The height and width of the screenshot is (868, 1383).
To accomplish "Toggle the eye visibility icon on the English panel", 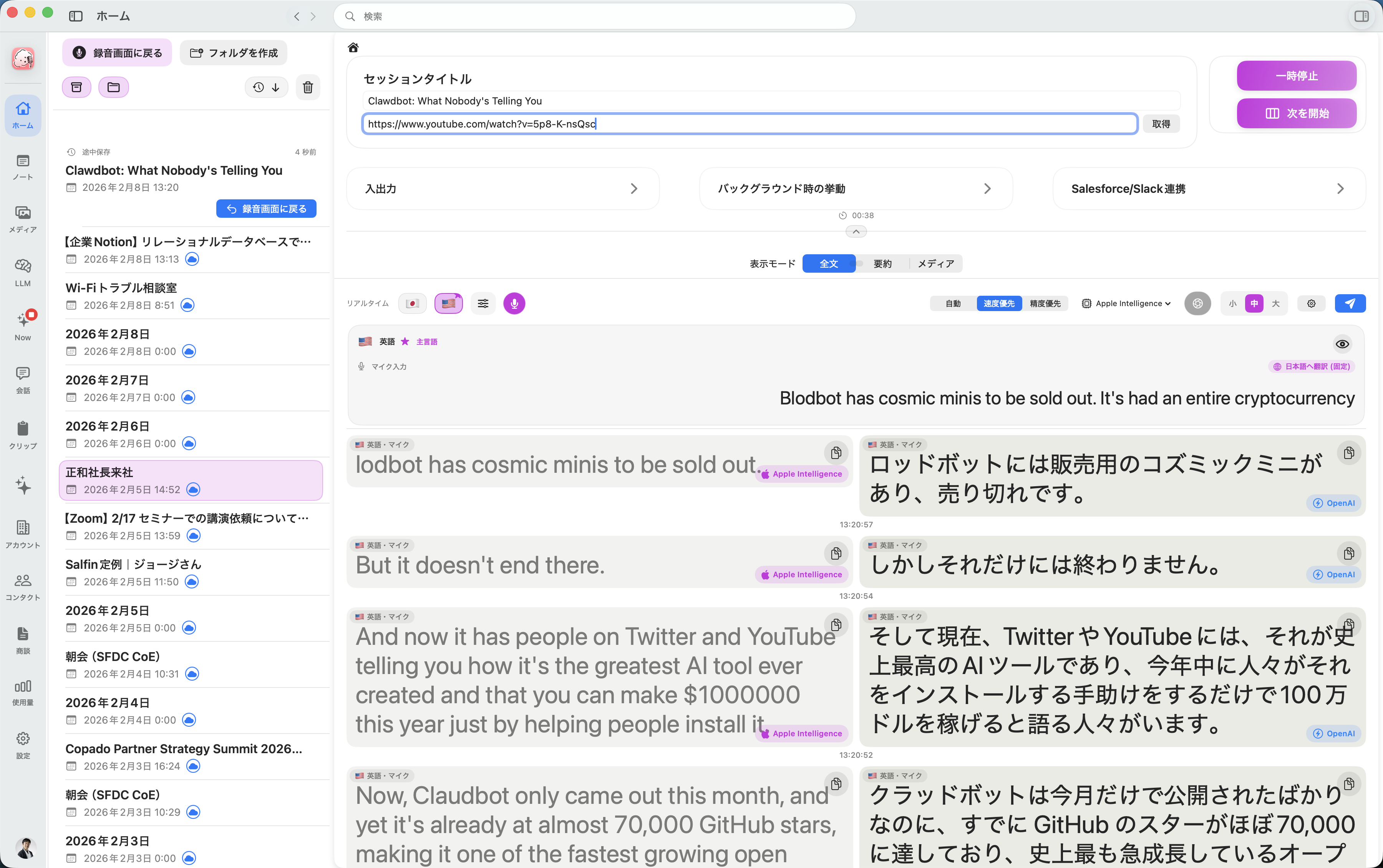I will (1342, 343).
